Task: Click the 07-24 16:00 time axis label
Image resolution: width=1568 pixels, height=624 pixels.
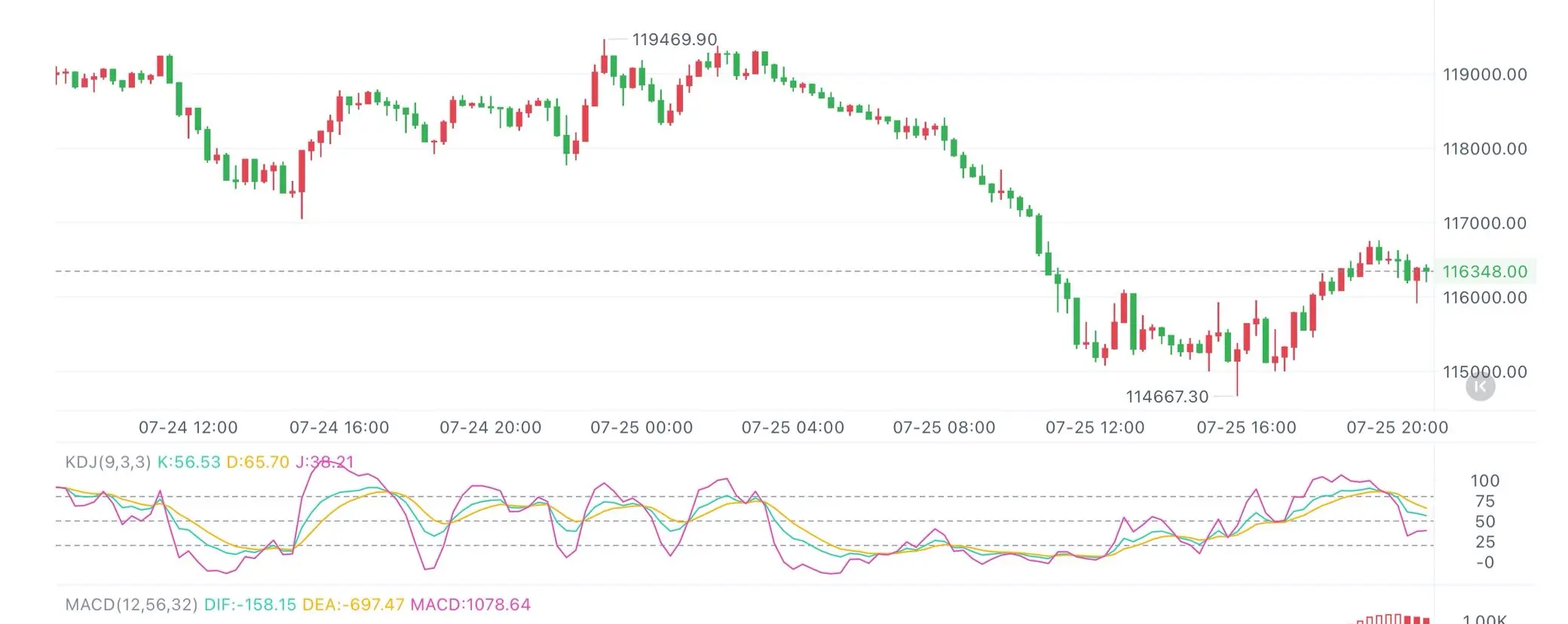Action: click(339, 427)
